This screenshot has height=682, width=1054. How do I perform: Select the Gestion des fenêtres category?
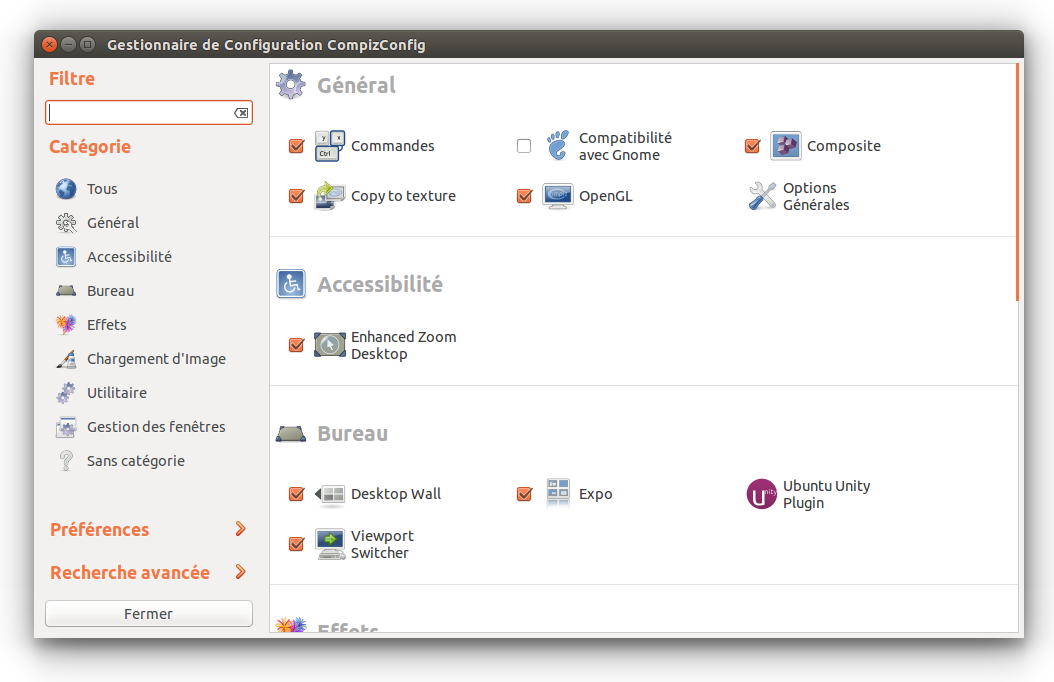point(155,427)
